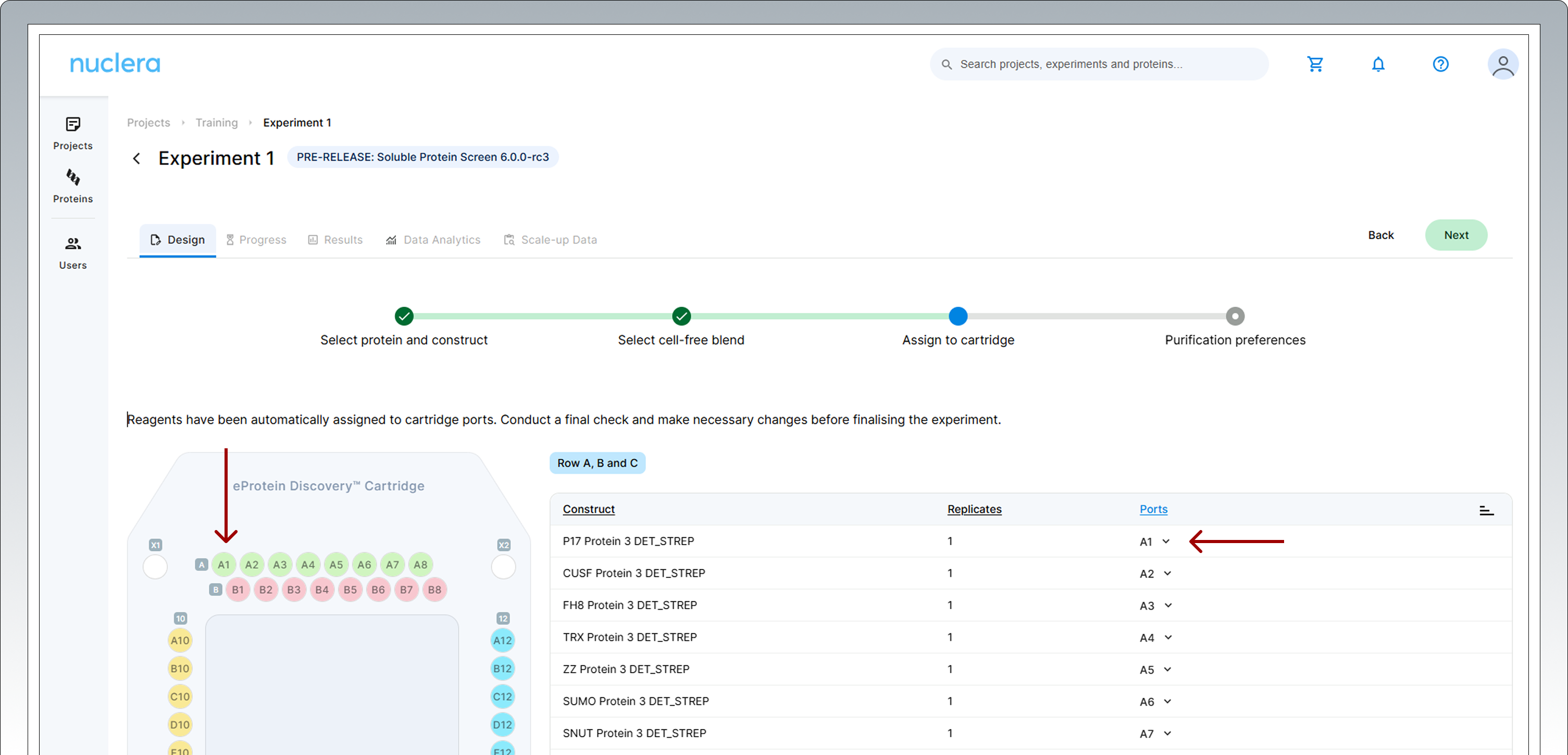
Task: Select the TRX Protein 3 DET_STREP row
Action: (1030, 637)
